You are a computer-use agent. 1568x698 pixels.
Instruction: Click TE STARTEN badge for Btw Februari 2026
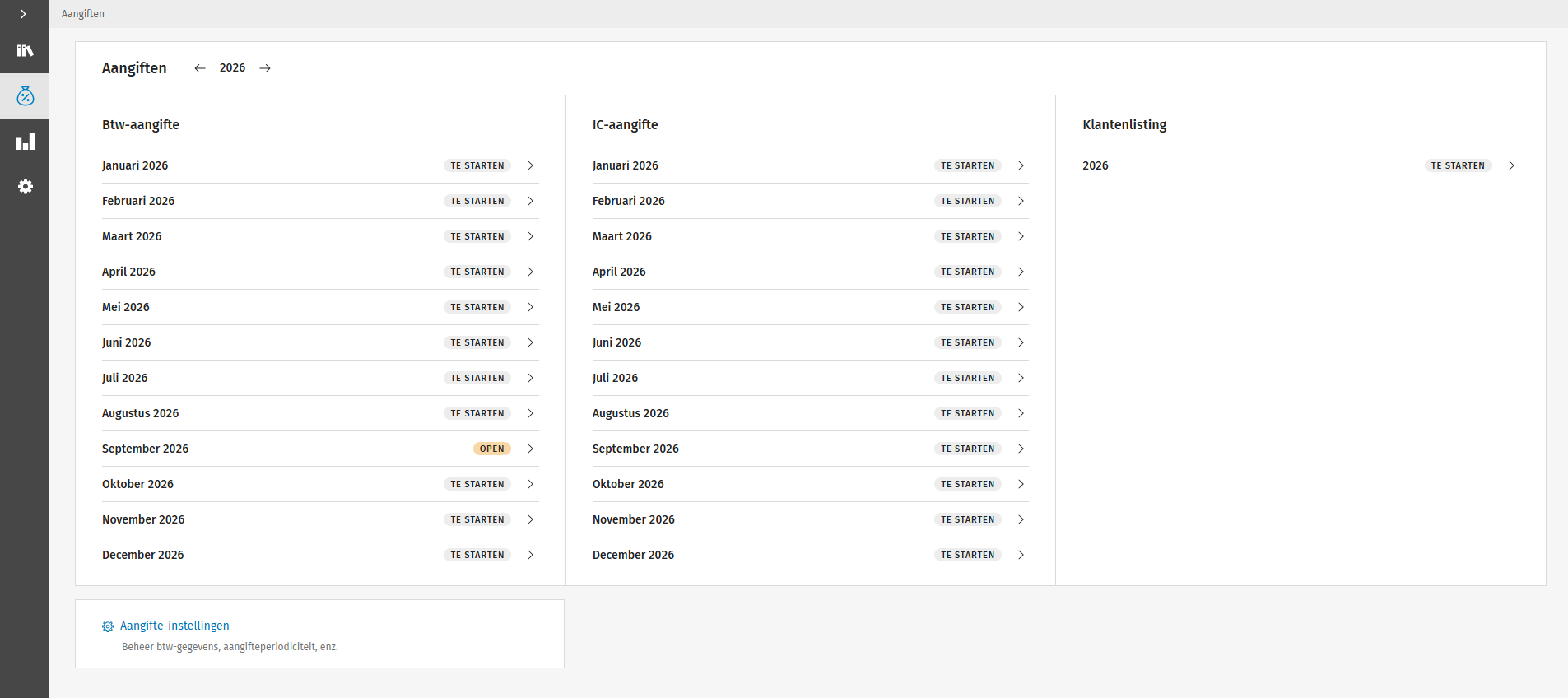coord(477,201)
